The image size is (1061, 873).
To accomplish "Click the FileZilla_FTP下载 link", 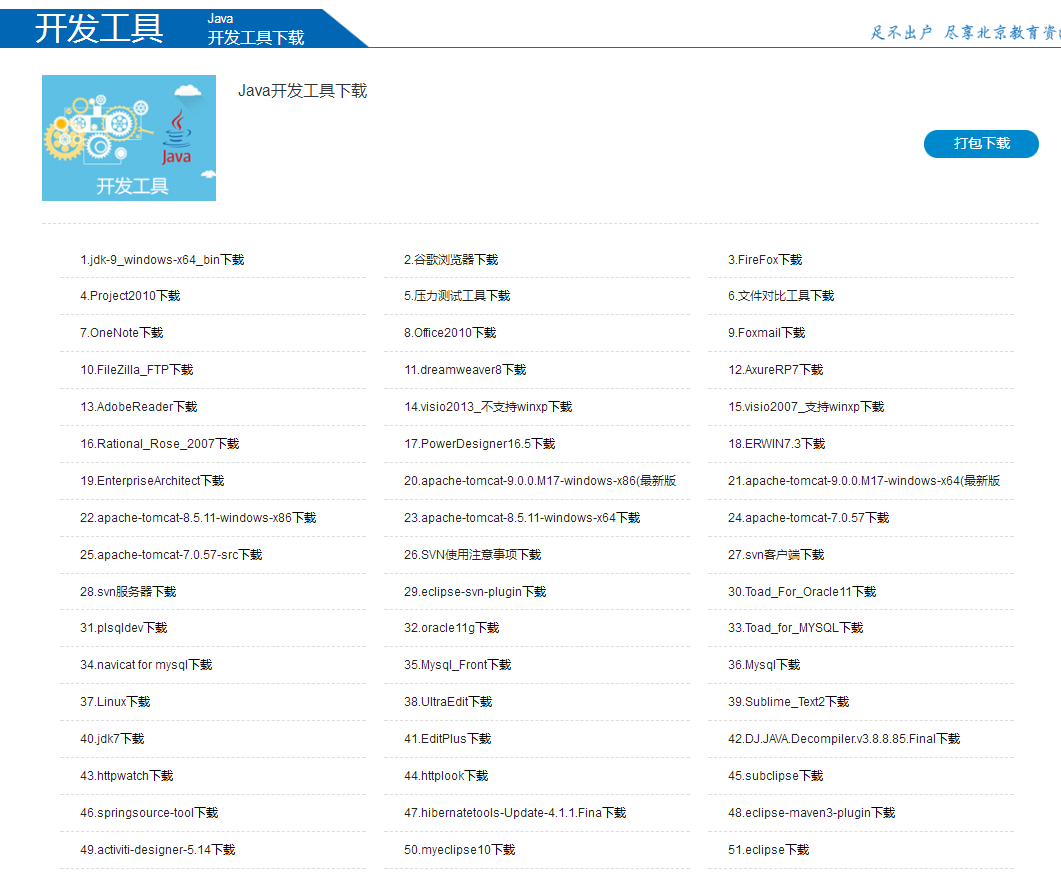I will click(x=137, y=370).
